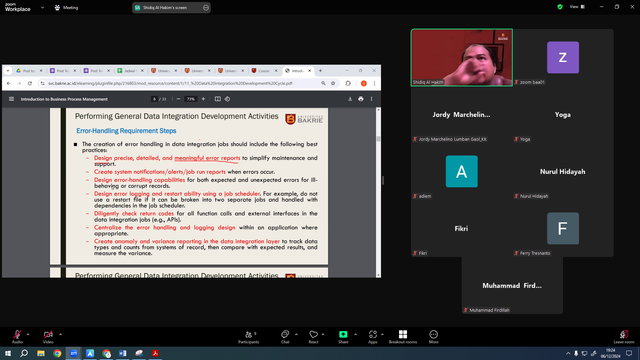Open Word from the taskbar

click(x=122, y=353)
